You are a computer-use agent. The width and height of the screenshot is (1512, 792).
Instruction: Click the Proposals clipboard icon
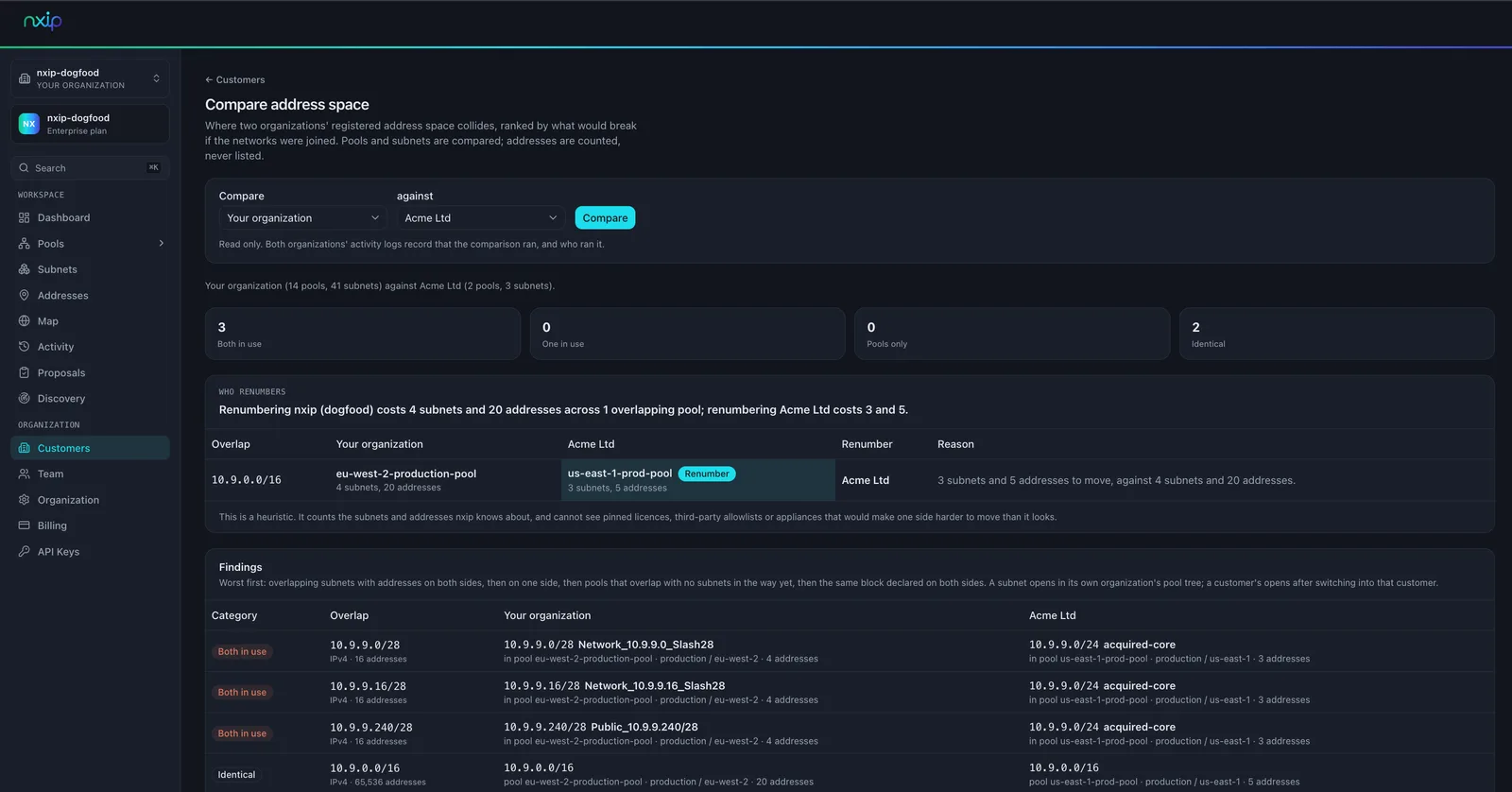pyautogui.click(x=25, y=372)
